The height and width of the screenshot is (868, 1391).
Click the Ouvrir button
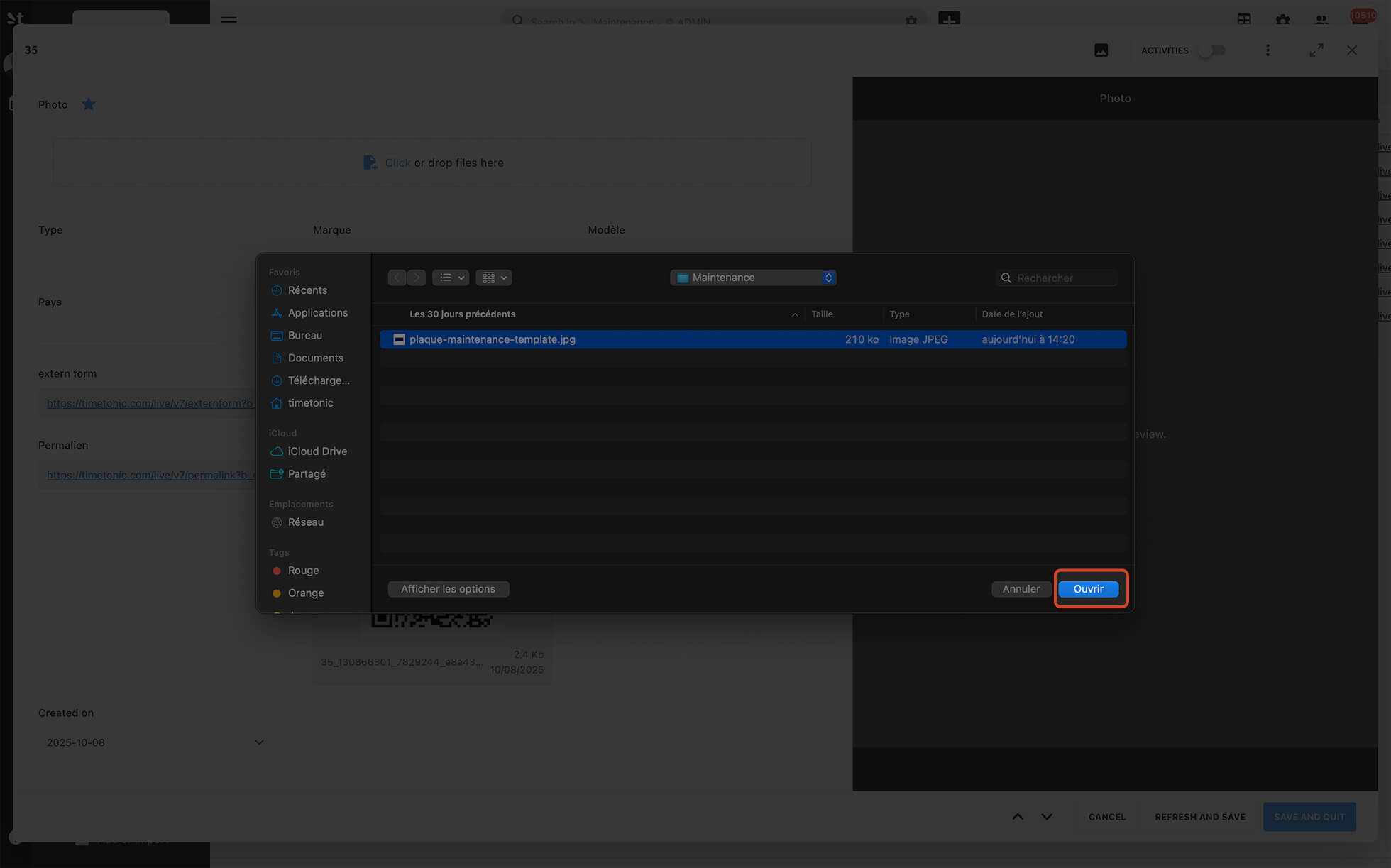pyautogui.click(x=1088, y=589)
